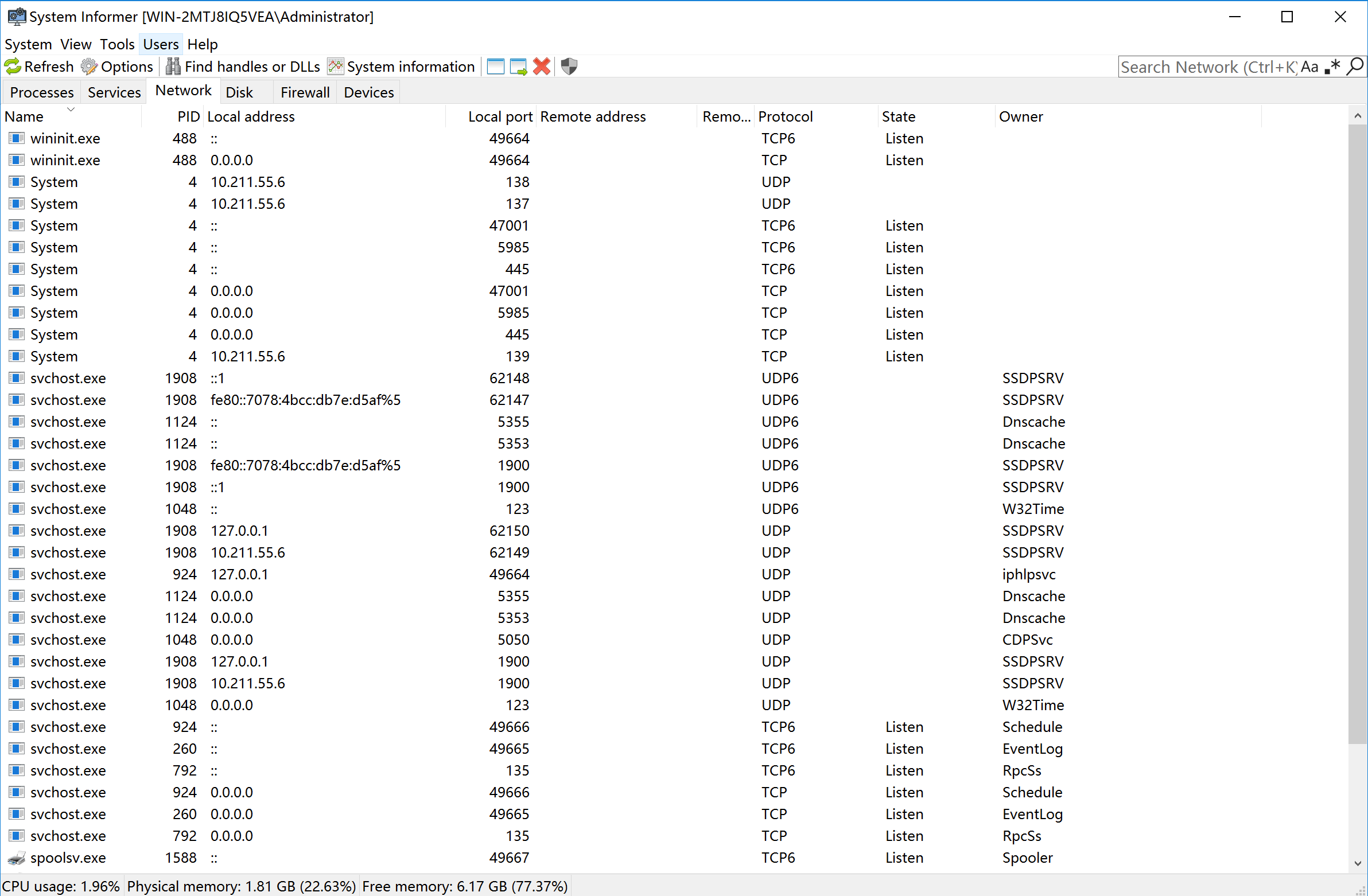Open the Users menu
The width and height of the screenshot is (1368, 896).
pos(160,44)
